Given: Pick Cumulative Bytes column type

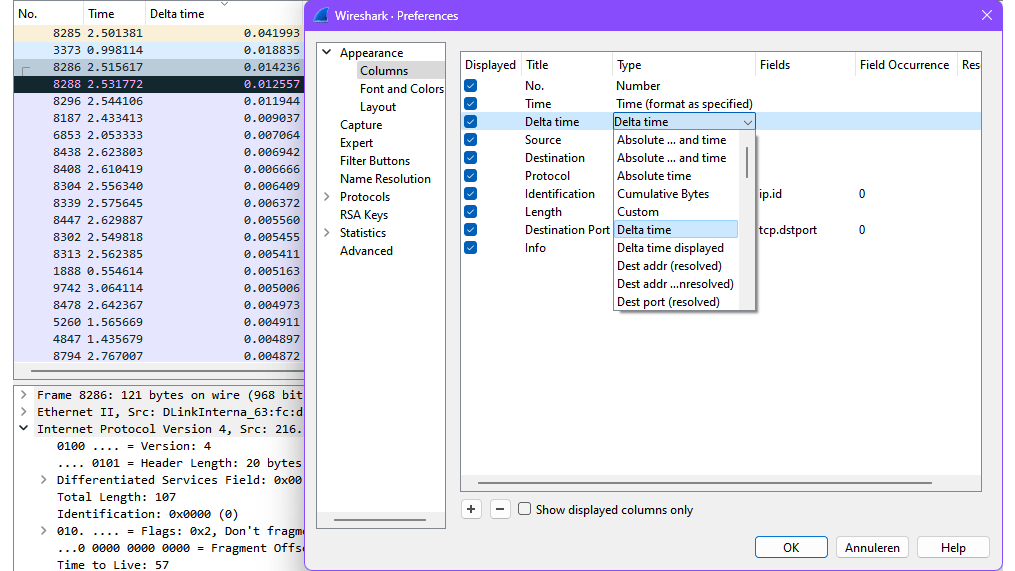Looking at the screenshot, I should point(662,194).
